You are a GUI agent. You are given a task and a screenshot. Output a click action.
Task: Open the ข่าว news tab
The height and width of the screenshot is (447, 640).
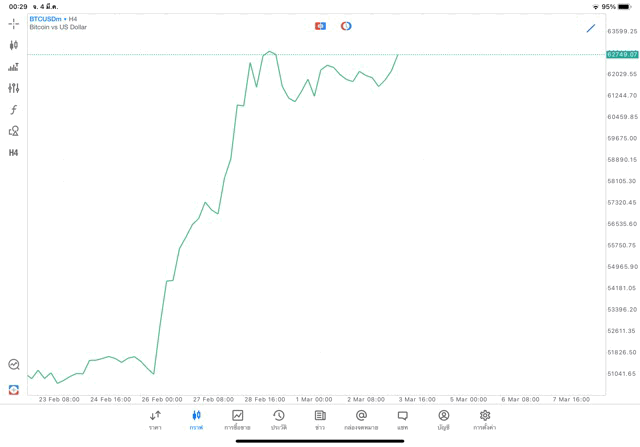320,420
